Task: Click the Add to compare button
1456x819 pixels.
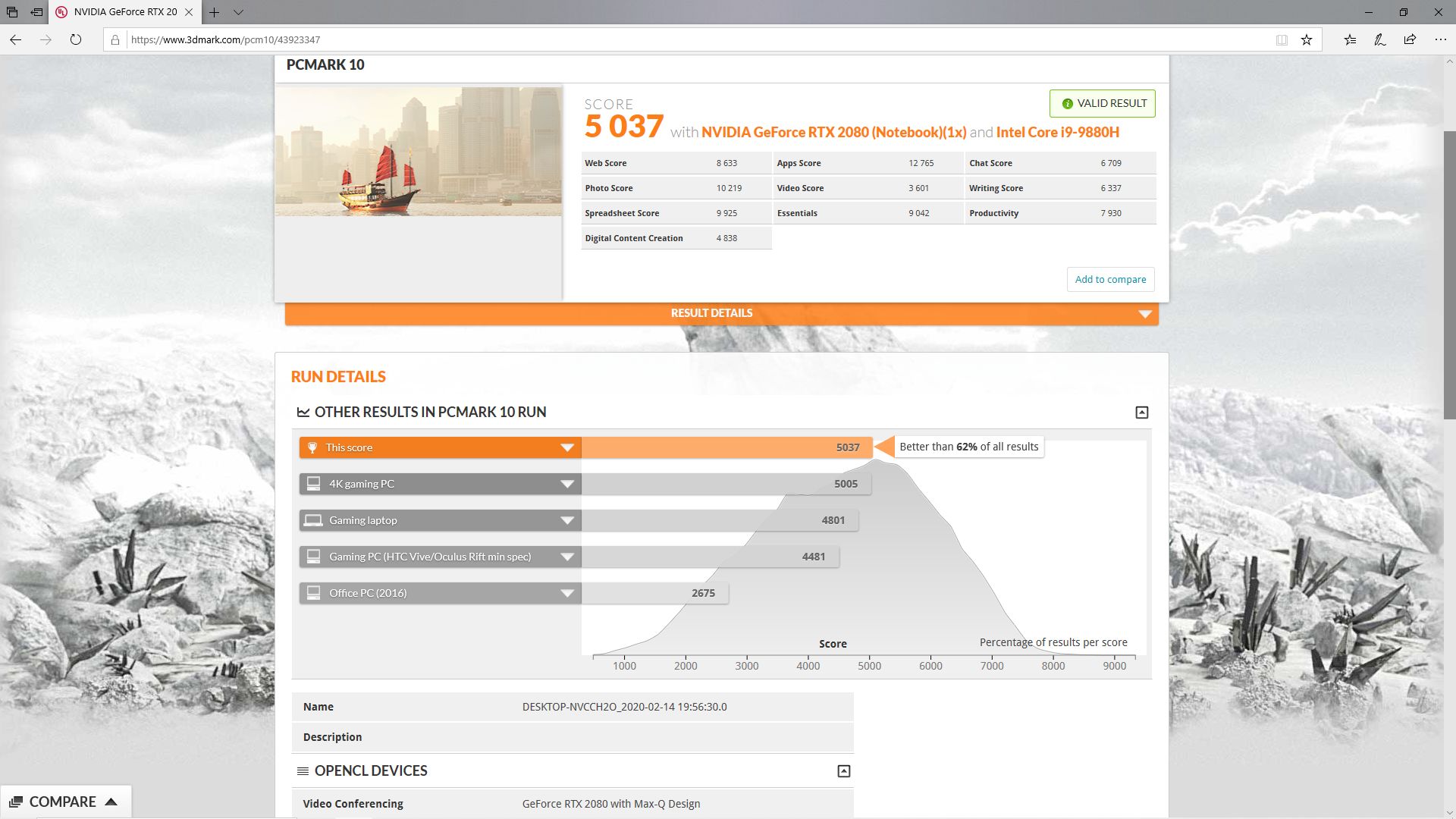Action: click(x=1110, y=280)
